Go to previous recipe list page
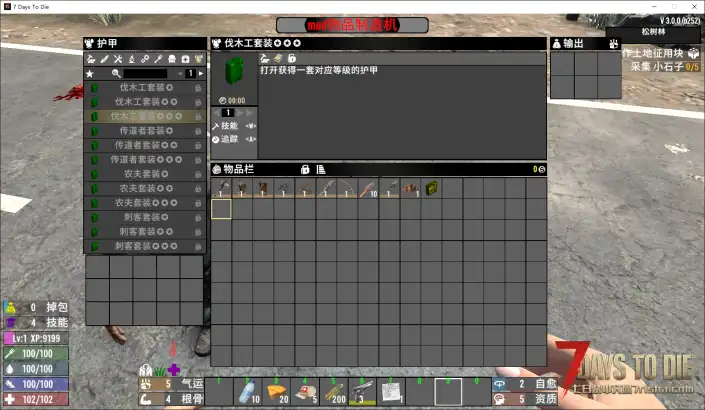 click(180, 73)
